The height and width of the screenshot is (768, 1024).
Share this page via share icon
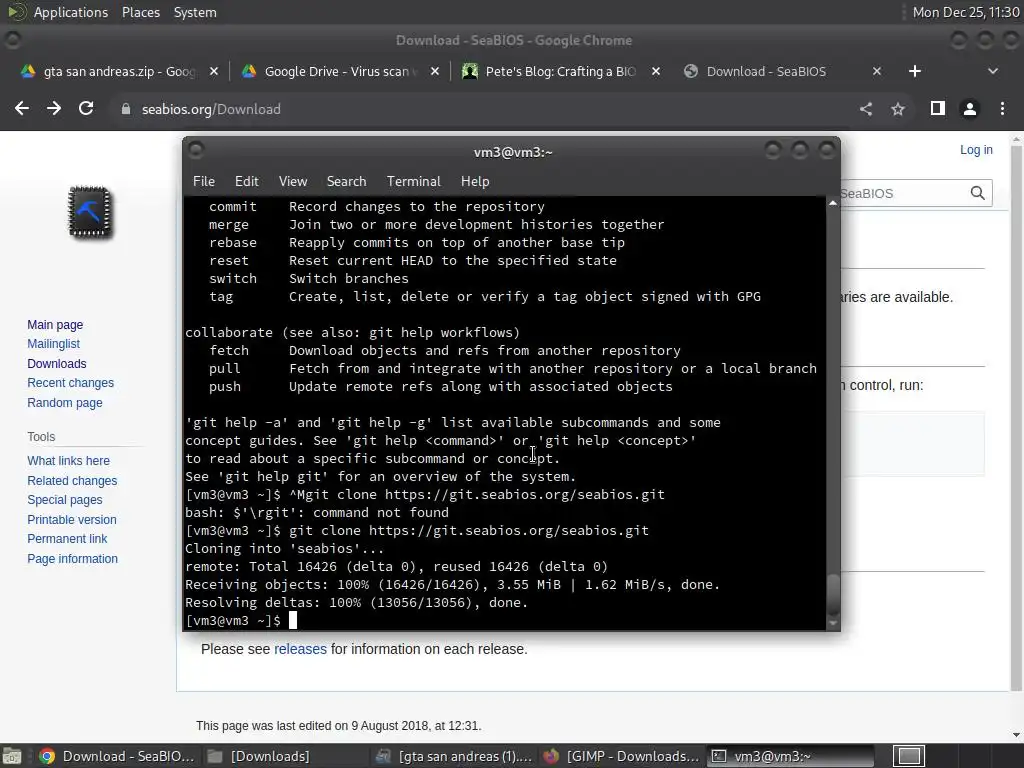coord(866,109)
